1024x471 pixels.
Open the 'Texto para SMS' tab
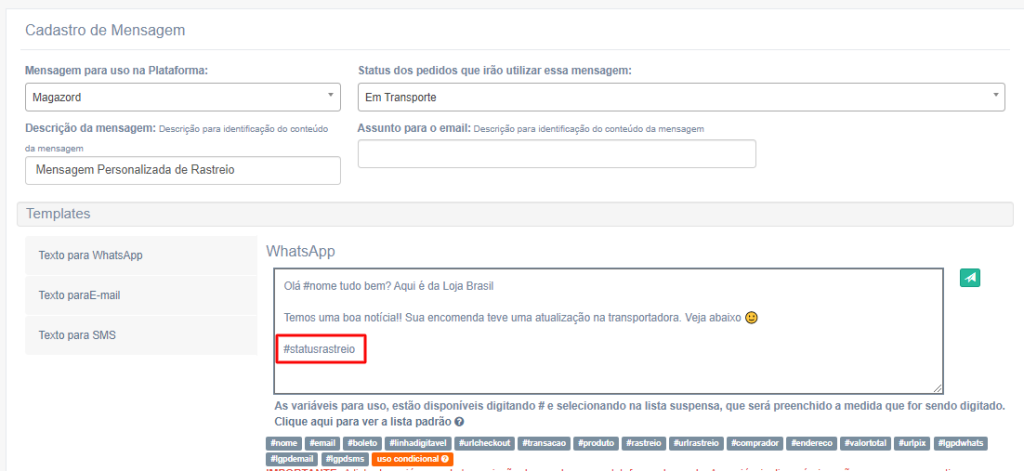click(141, 335)
